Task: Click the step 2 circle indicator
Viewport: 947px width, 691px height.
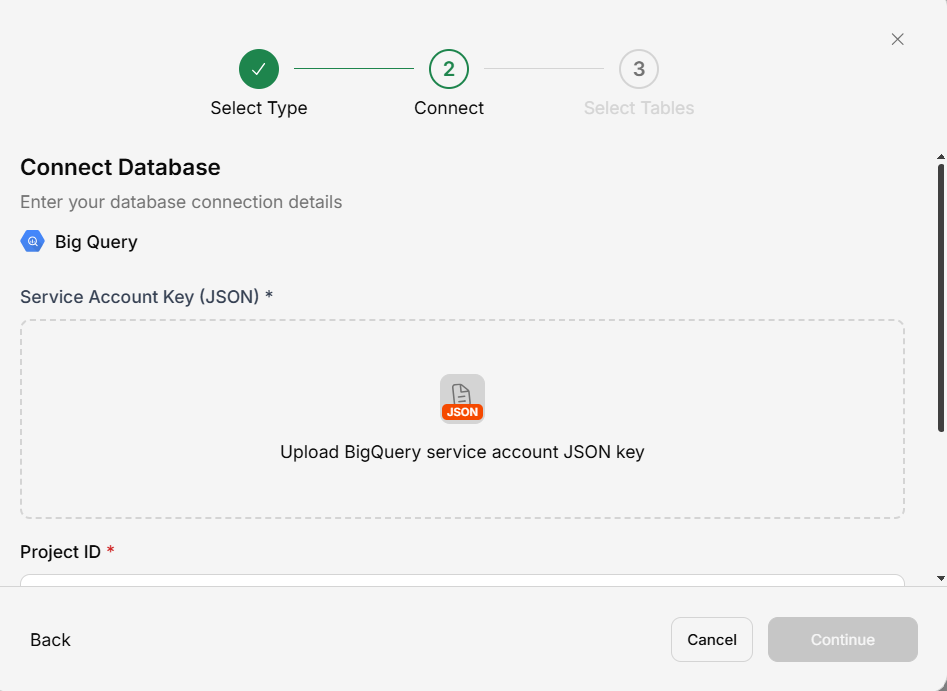Action: click(x=449, y=69)
